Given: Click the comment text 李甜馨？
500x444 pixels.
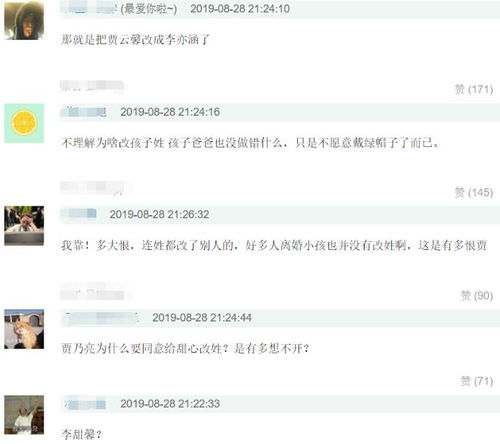Looking at the screenshot, I should tap(82, 435).
